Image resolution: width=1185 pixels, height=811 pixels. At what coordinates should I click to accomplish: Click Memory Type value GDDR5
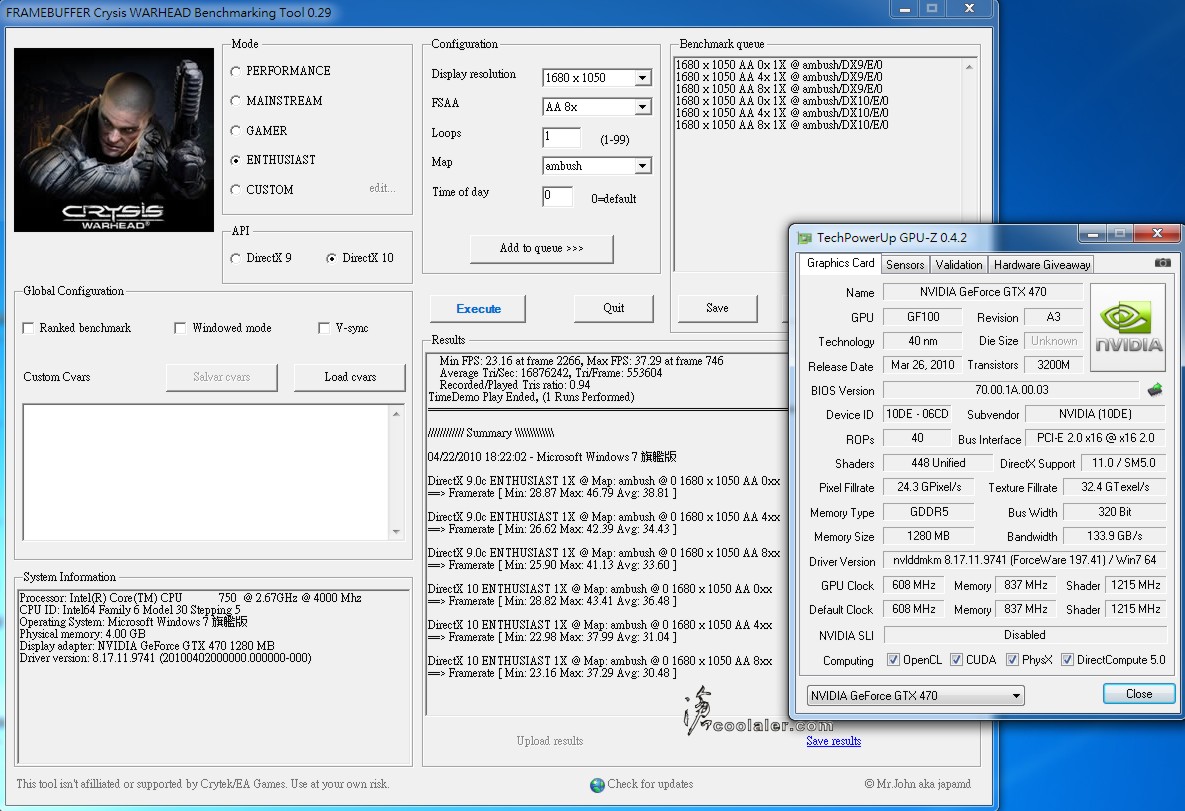928,512
